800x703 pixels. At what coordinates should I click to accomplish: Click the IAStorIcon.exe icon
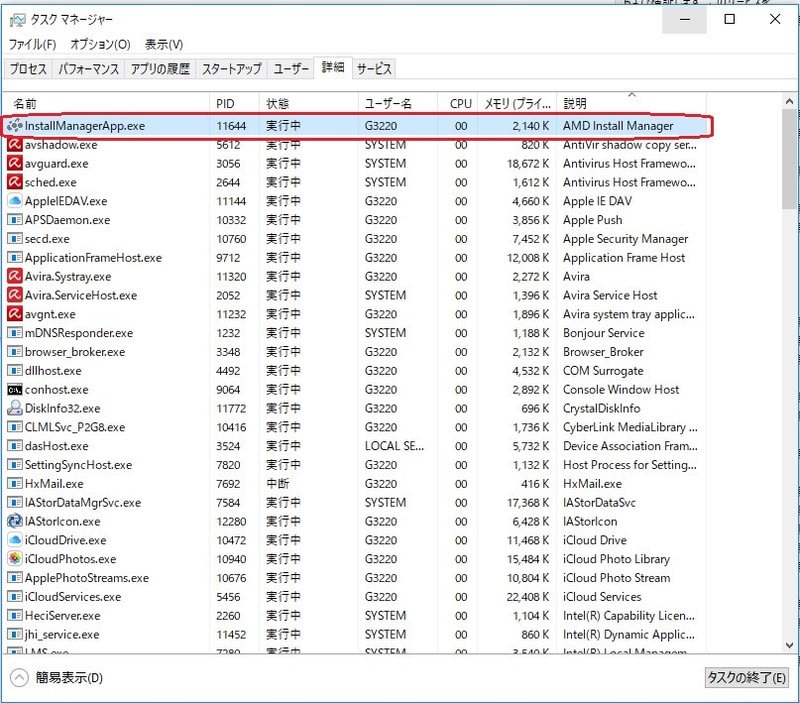[x=15, y=521]
